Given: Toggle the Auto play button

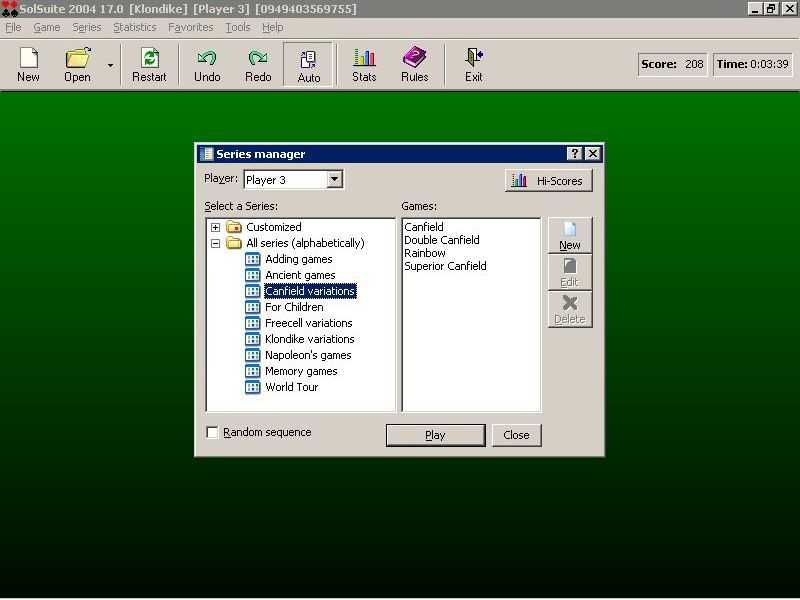Looking at the screenshot, I should (308, 65).
